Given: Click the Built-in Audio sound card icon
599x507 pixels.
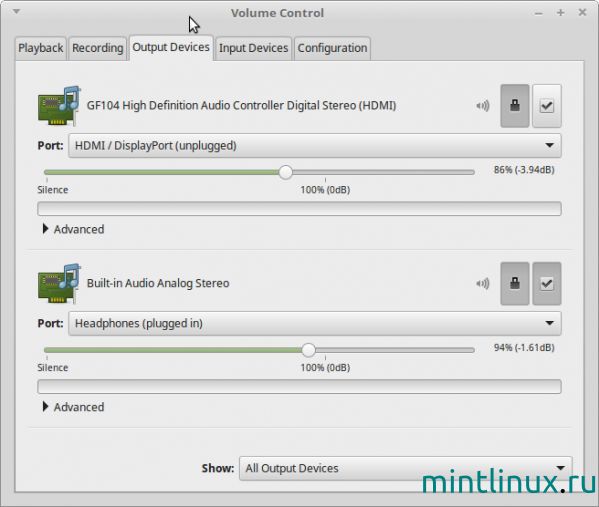Looking at the screenshot, I should coord(59,283).
